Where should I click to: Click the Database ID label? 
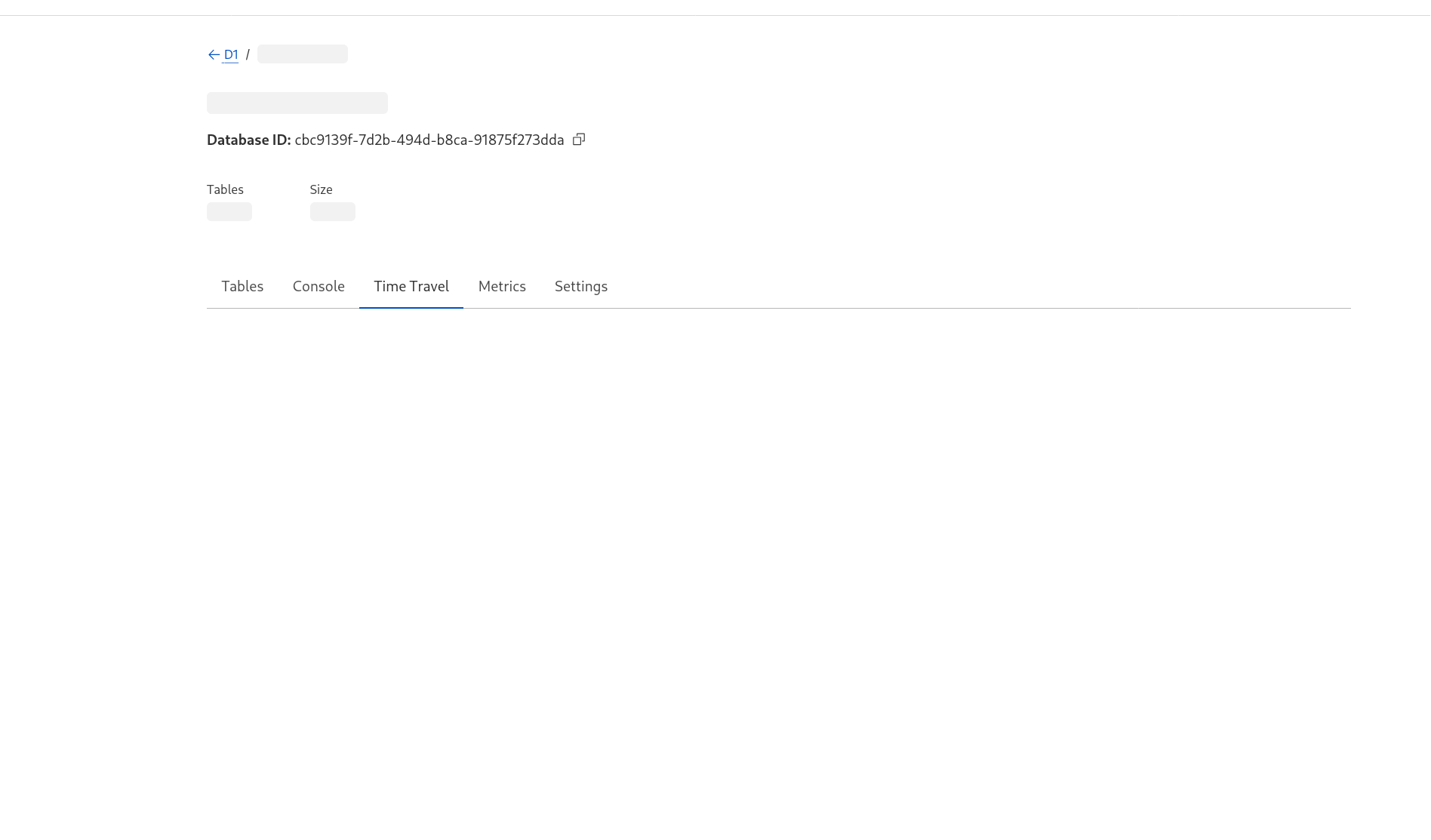(249, 140)
